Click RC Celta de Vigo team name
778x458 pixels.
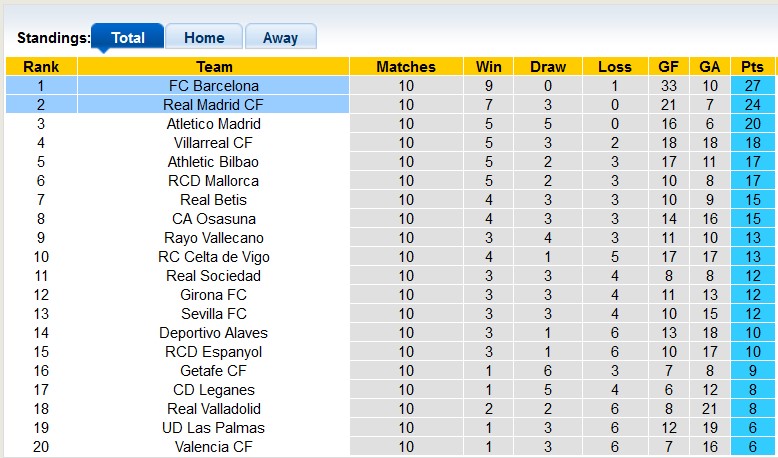tap(213, 257)
